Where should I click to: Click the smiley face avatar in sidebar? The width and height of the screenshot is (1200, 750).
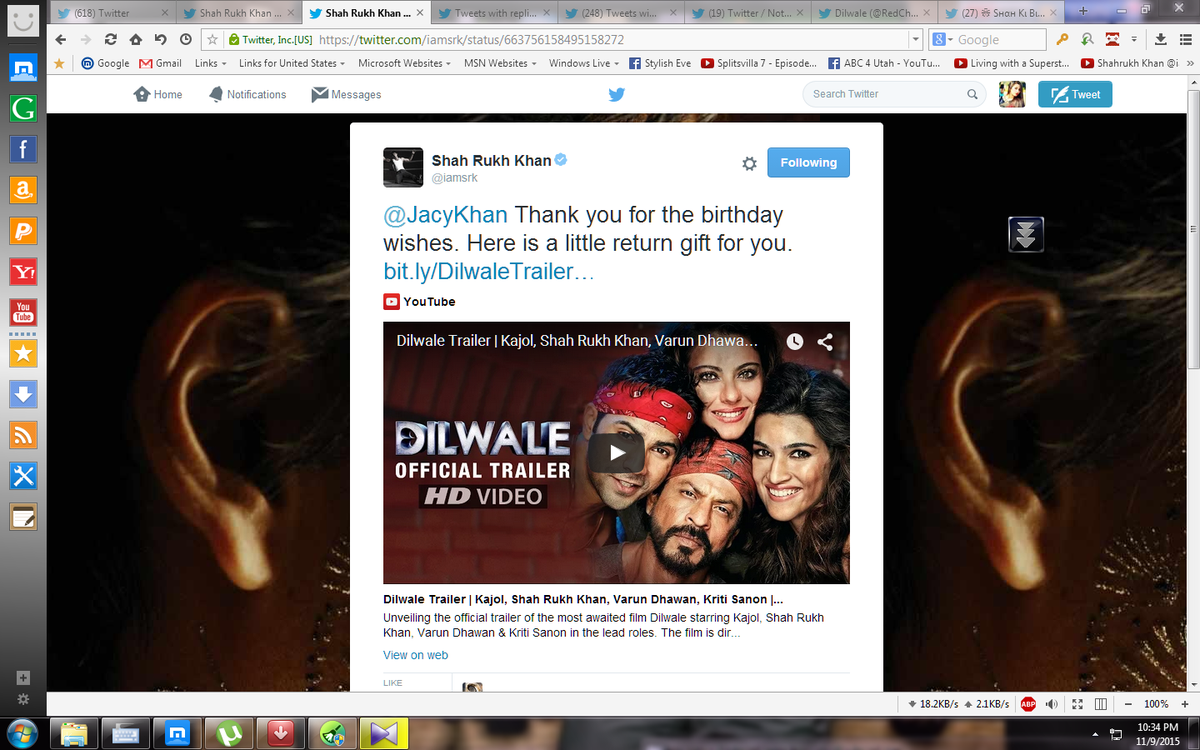click(x=23, y=21)
